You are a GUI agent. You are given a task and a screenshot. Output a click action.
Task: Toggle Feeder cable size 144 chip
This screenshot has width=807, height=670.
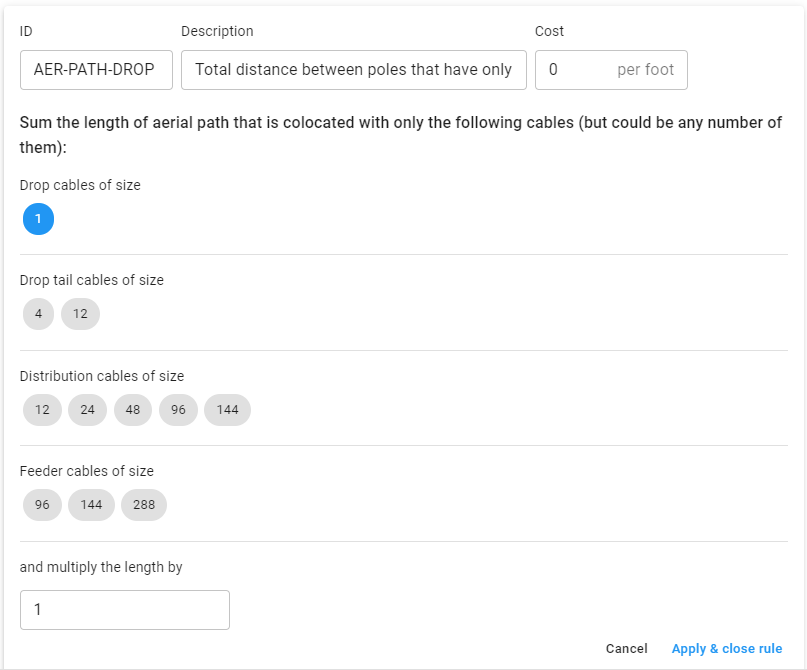point(91,505)
